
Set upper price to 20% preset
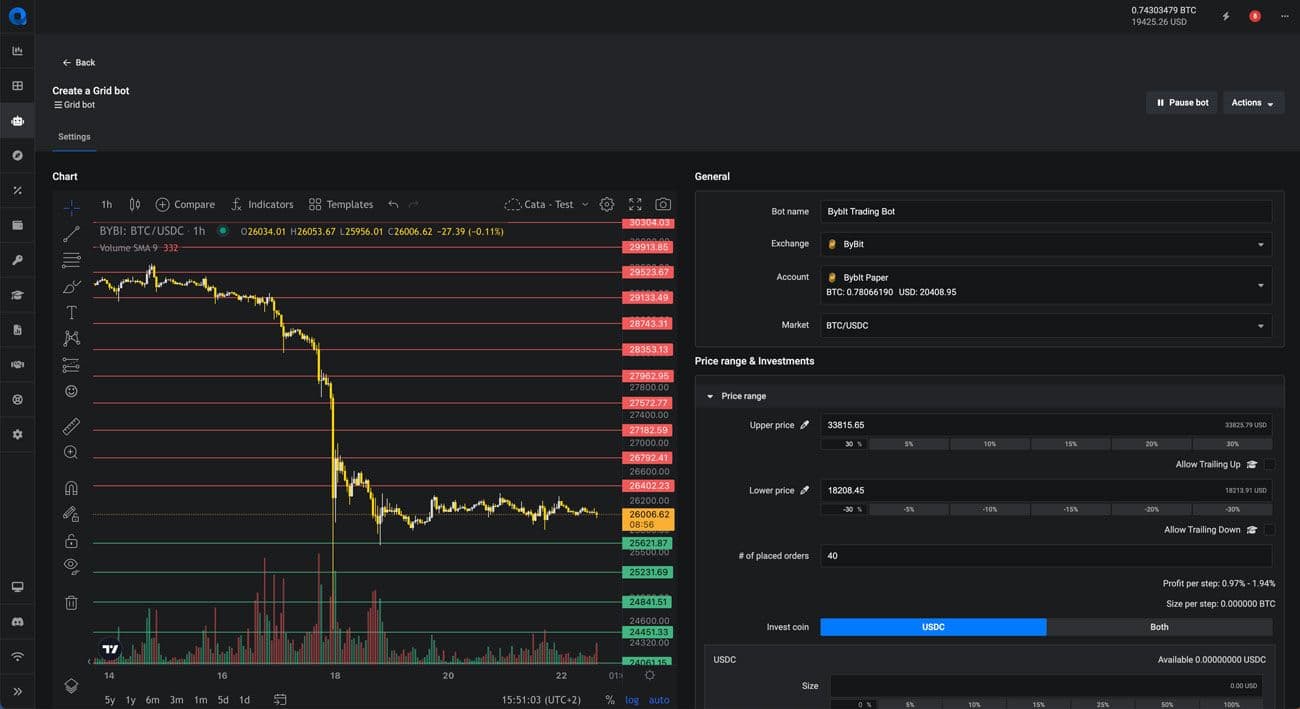1151,443
